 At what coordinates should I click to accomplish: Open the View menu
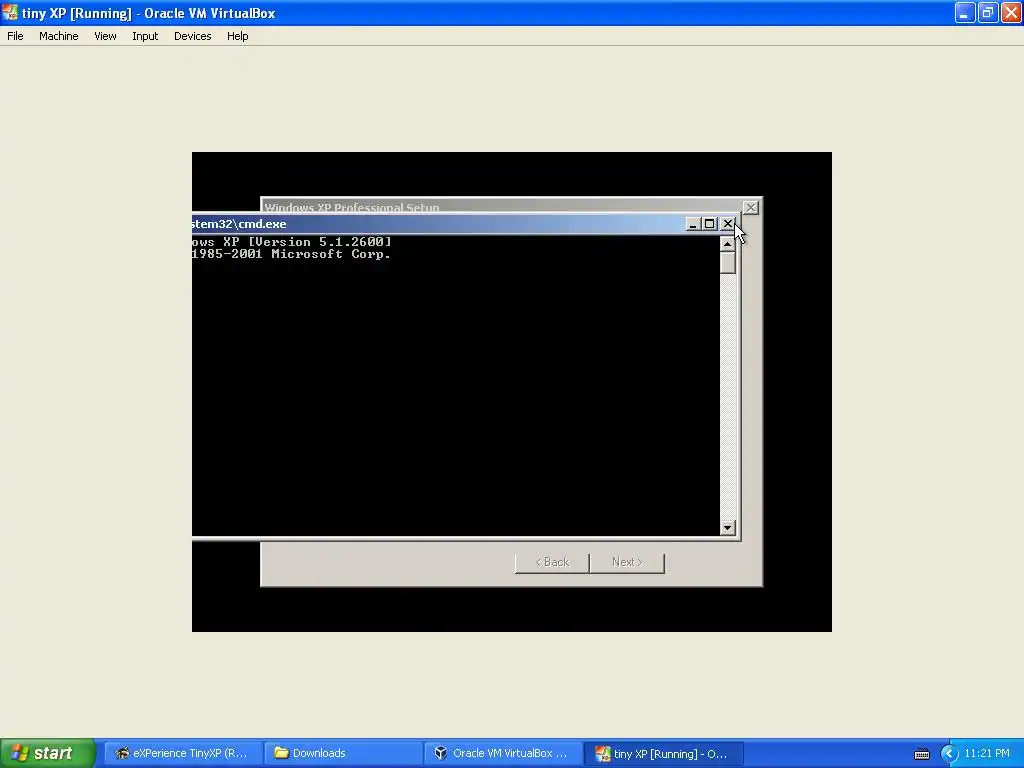tap(105, 36)
